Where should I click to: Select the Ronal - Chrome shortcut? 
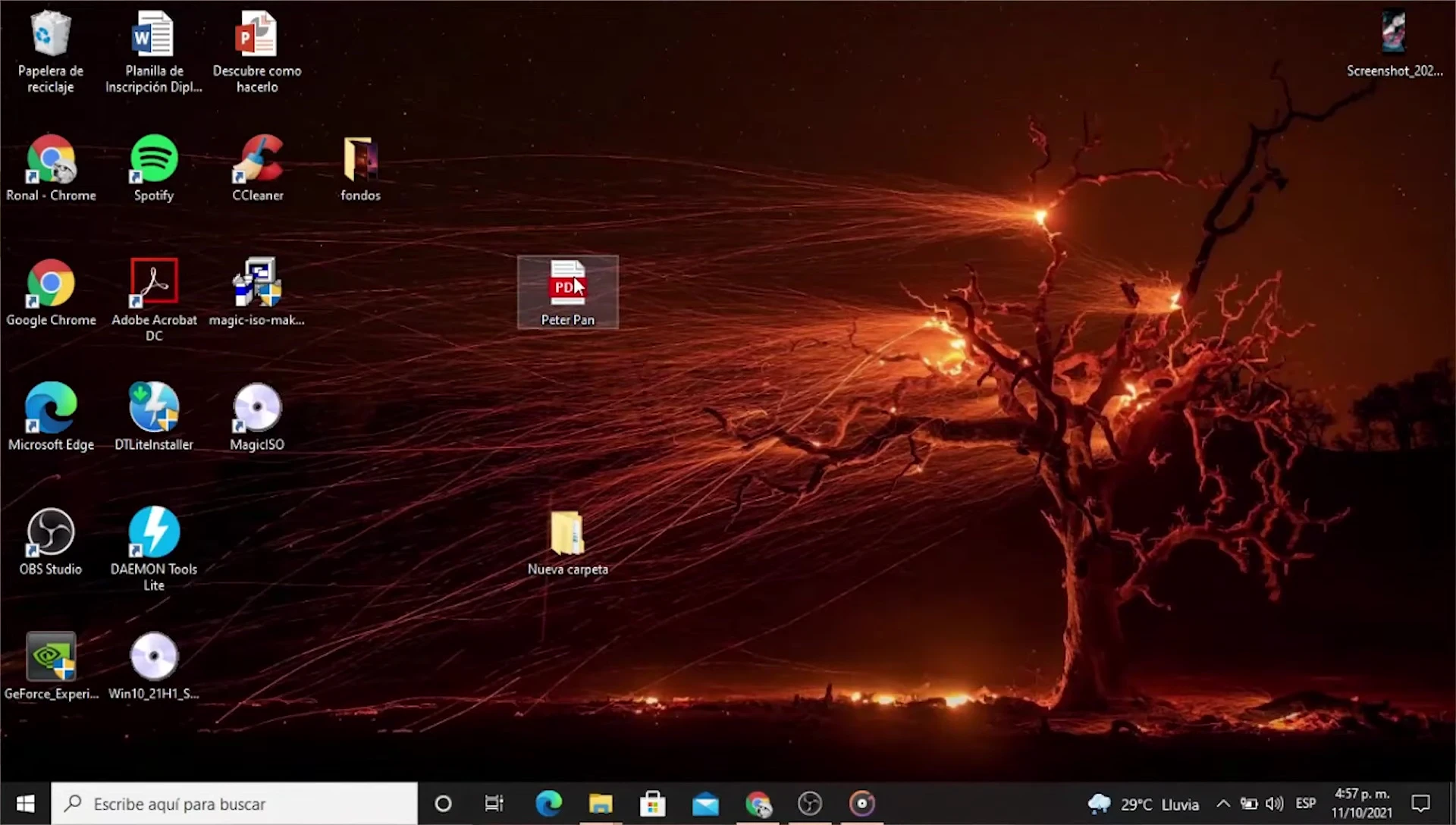coord(51,168)
